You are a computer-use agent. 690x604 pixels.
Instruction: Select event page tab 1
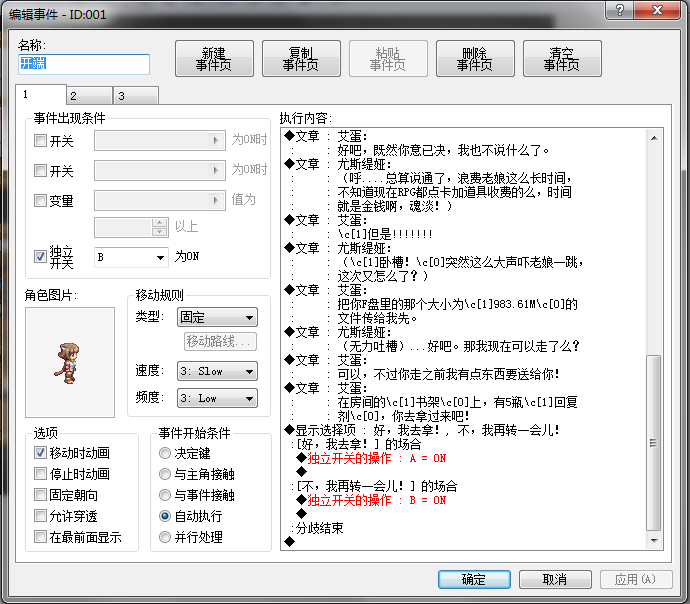[41, 94]
